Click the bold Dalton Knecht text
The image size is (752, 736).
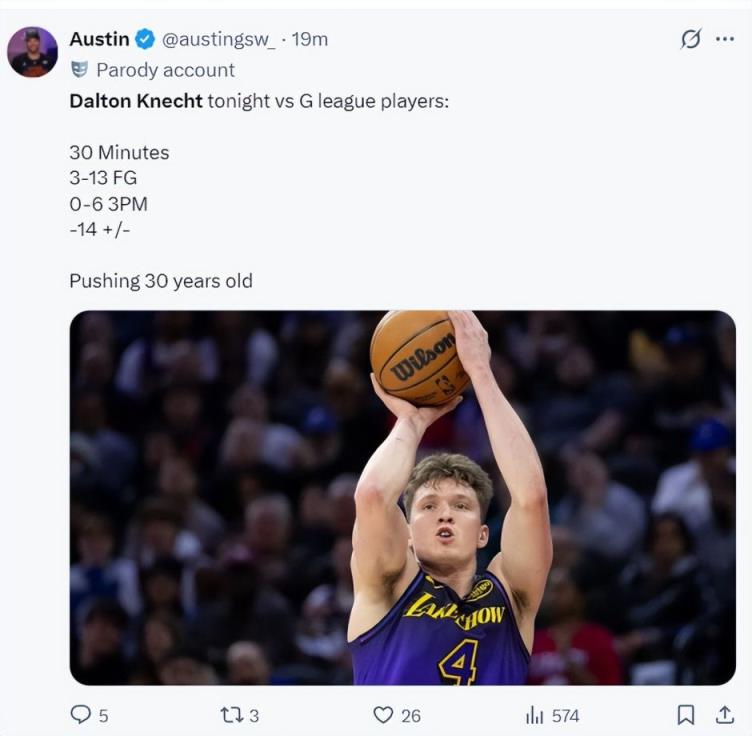tap(135, 101)
